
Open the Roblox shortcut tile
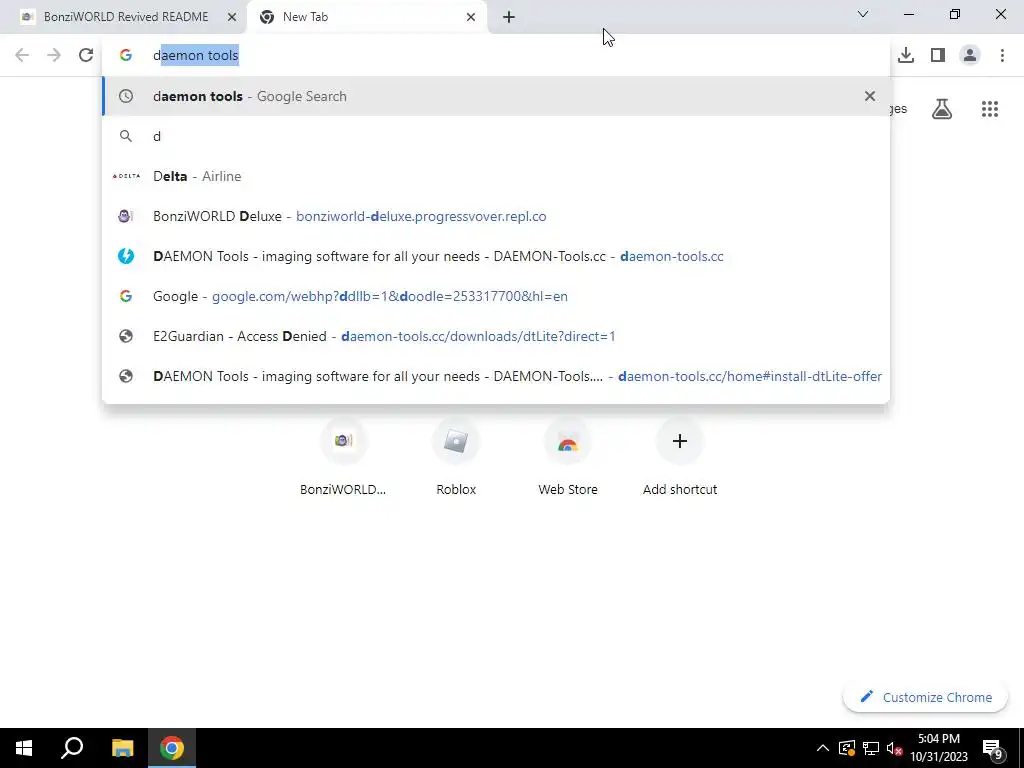[x=456, y=457]
